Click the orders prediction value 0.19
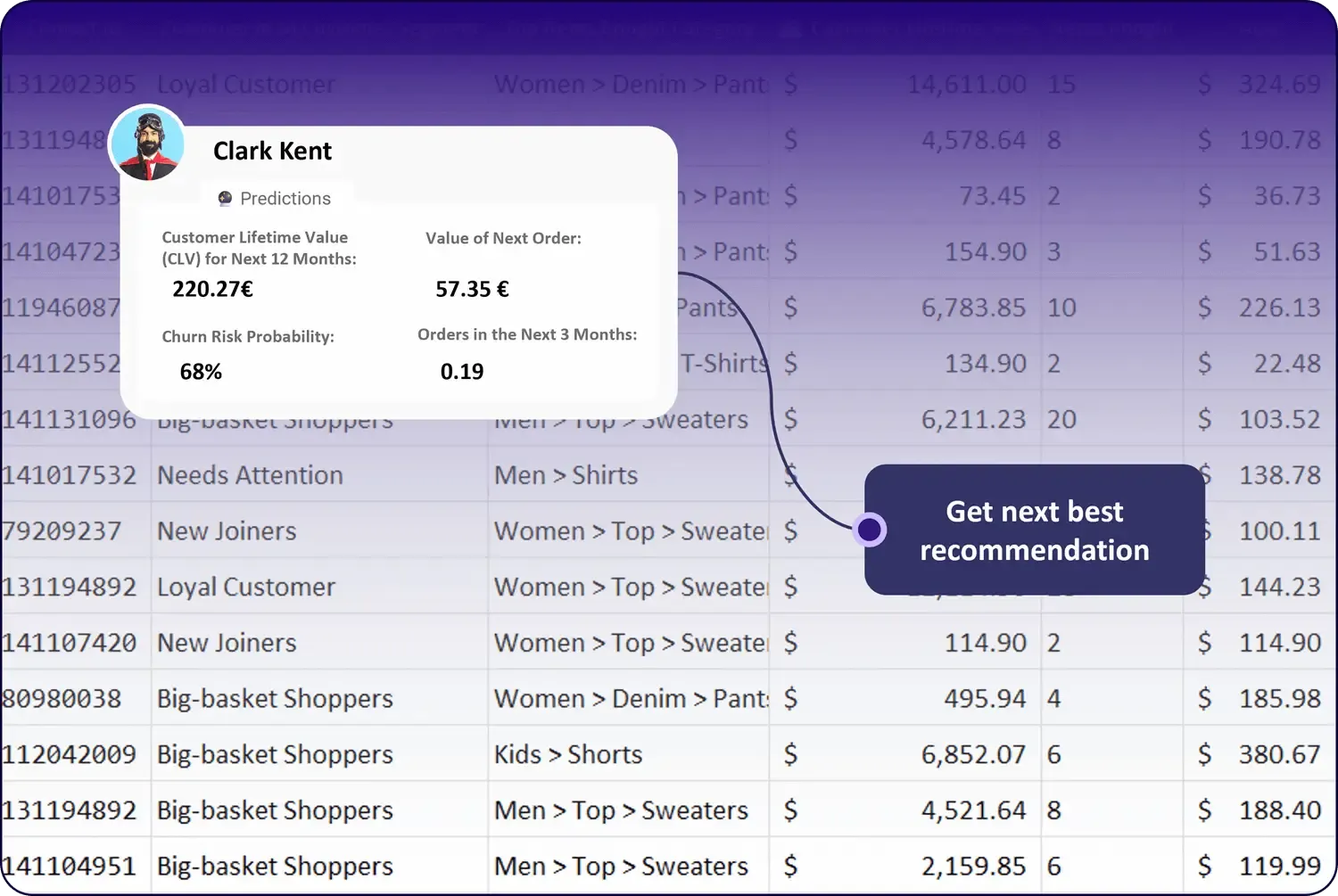The image size is (1338, 896). tap(462, 372)
